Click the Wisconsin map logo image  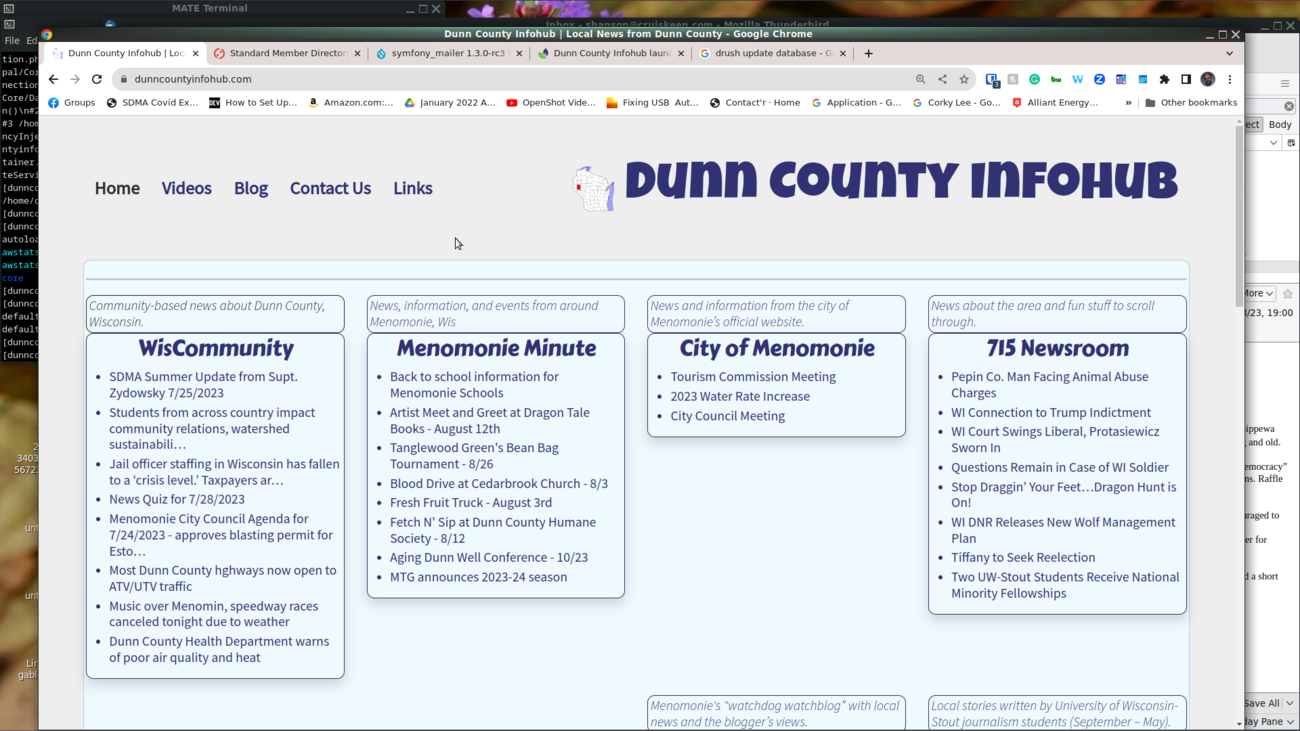click(593, 188)
